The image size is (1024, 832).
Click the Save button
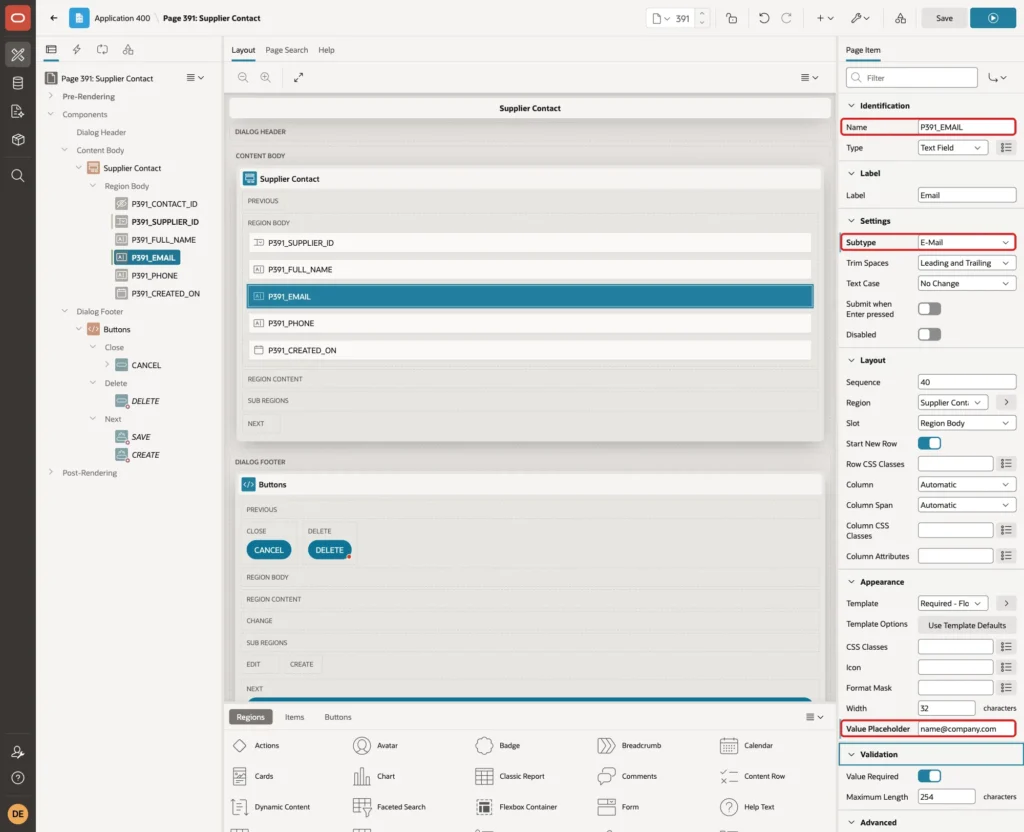[944, 18]
